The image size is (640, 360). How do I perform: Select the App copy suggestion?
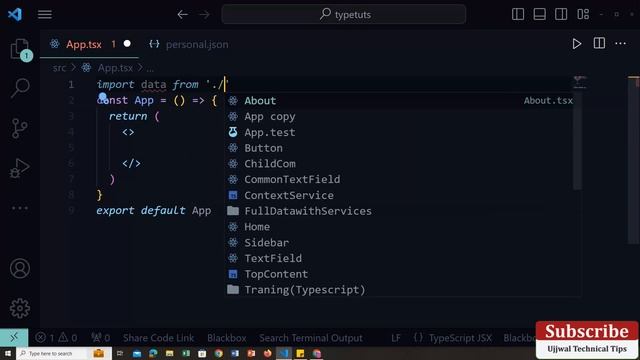(402, 117)
